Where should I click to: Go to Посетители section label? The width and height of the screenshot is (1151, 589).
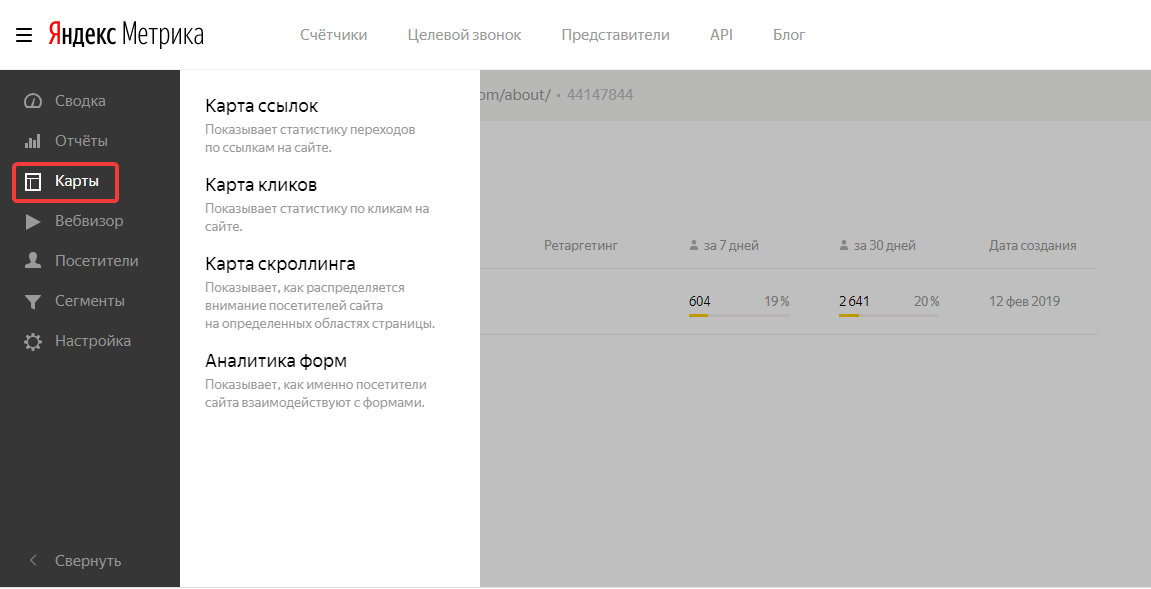tap(96, 261)
